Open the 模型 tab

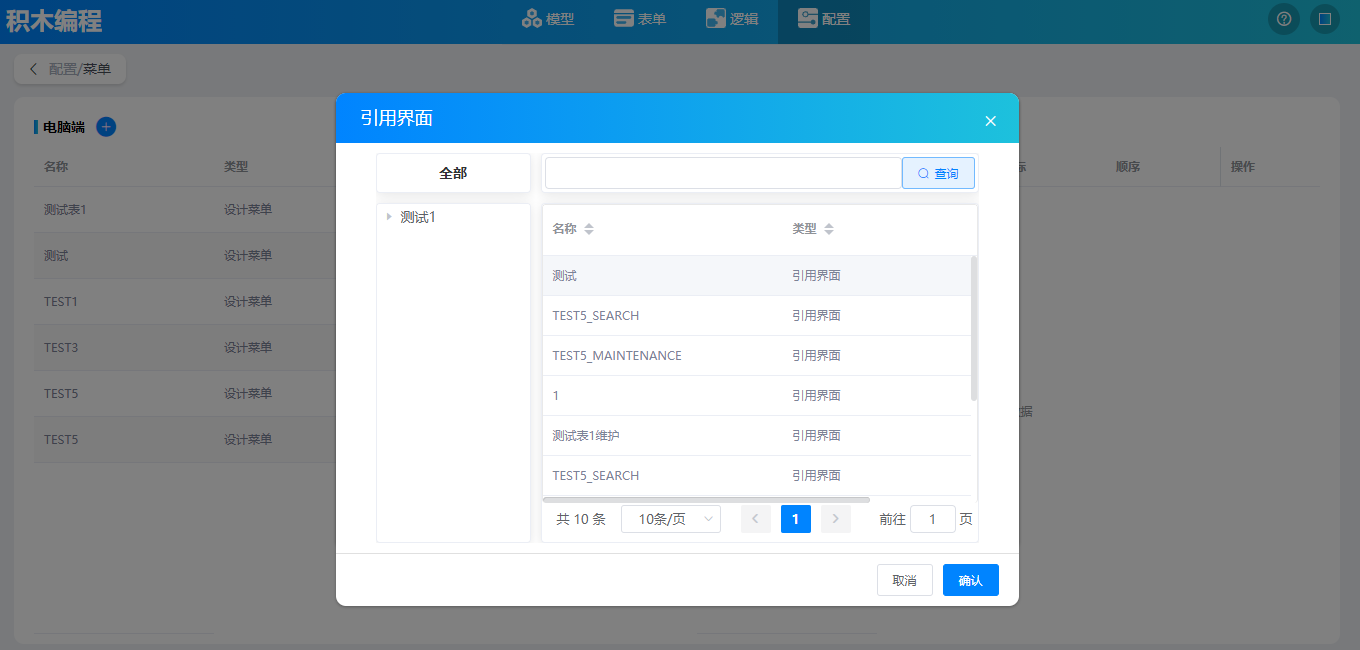coord(548,19)
